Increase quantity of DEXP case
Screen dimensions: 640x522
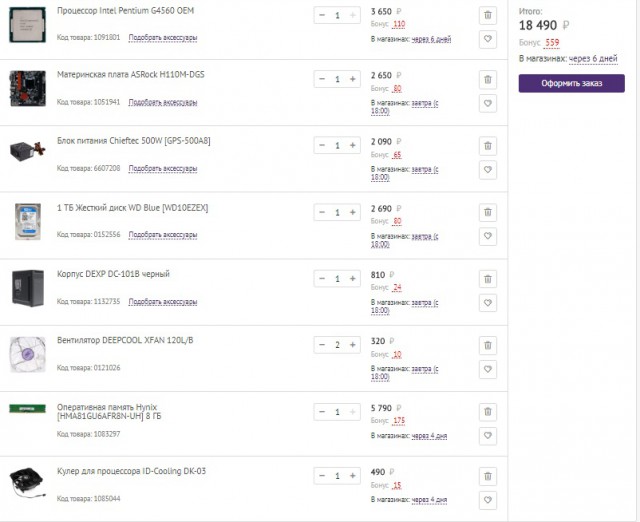353,279
